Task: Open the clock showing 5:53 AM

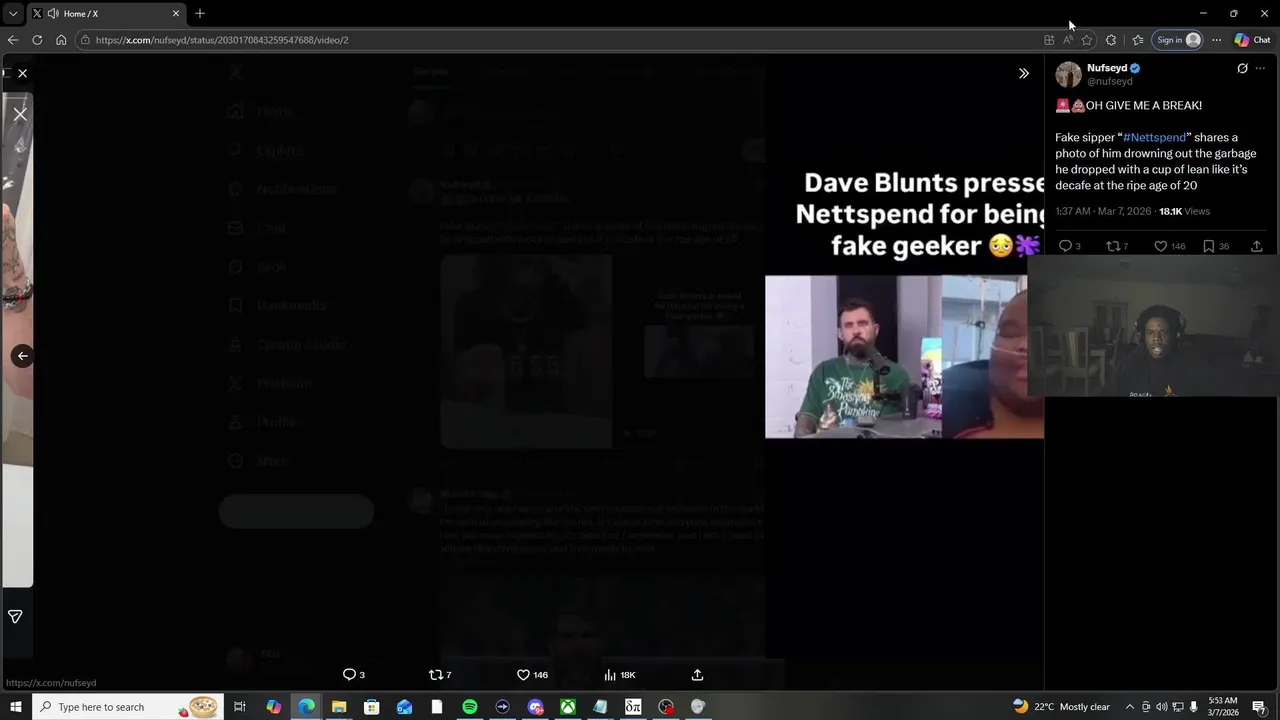Action: (x=1223, y=707)
